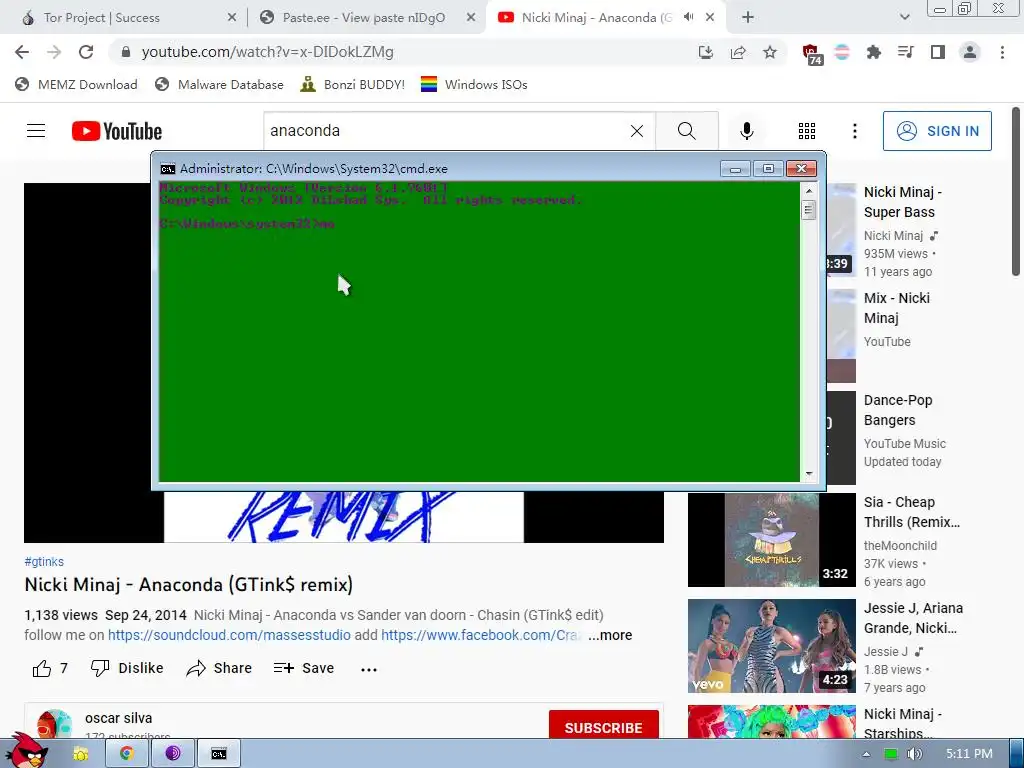Open the 5:11 PM clock
The height and width of the screenshot is (768, 1024).
click(969, 754)
